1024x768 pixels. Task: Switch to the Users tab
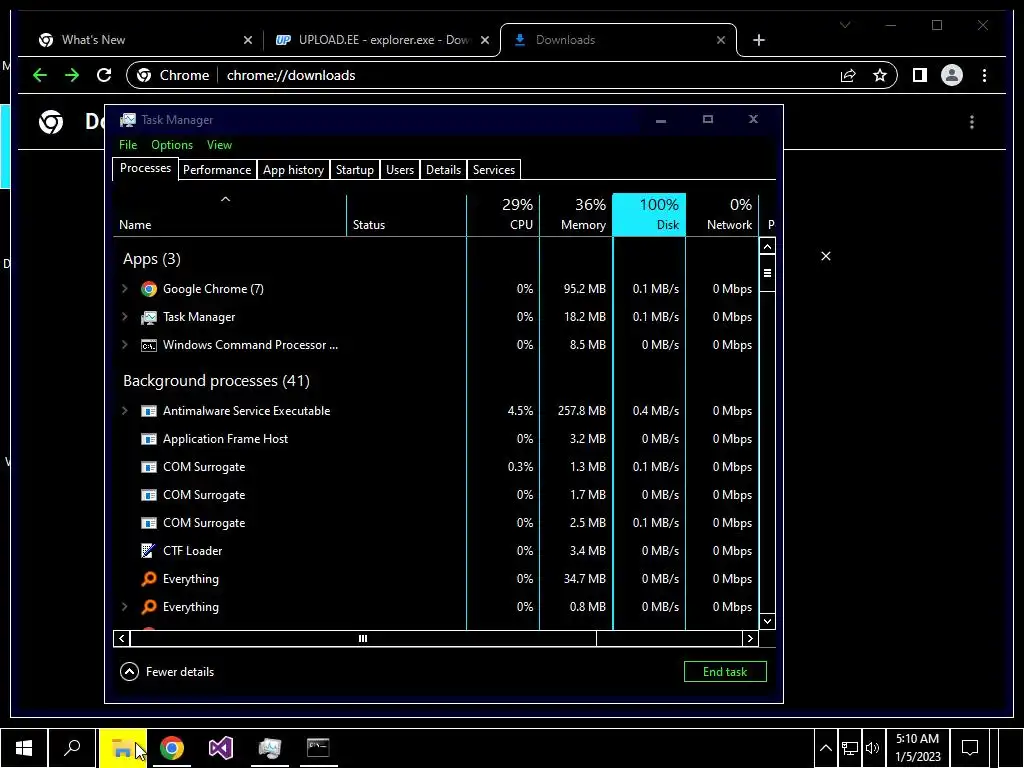[x=400, y=170]
